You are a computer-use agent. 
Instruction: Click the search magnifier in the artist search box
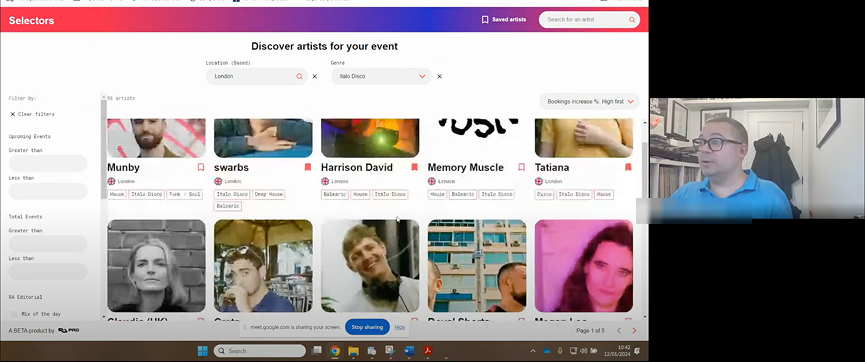632,20
